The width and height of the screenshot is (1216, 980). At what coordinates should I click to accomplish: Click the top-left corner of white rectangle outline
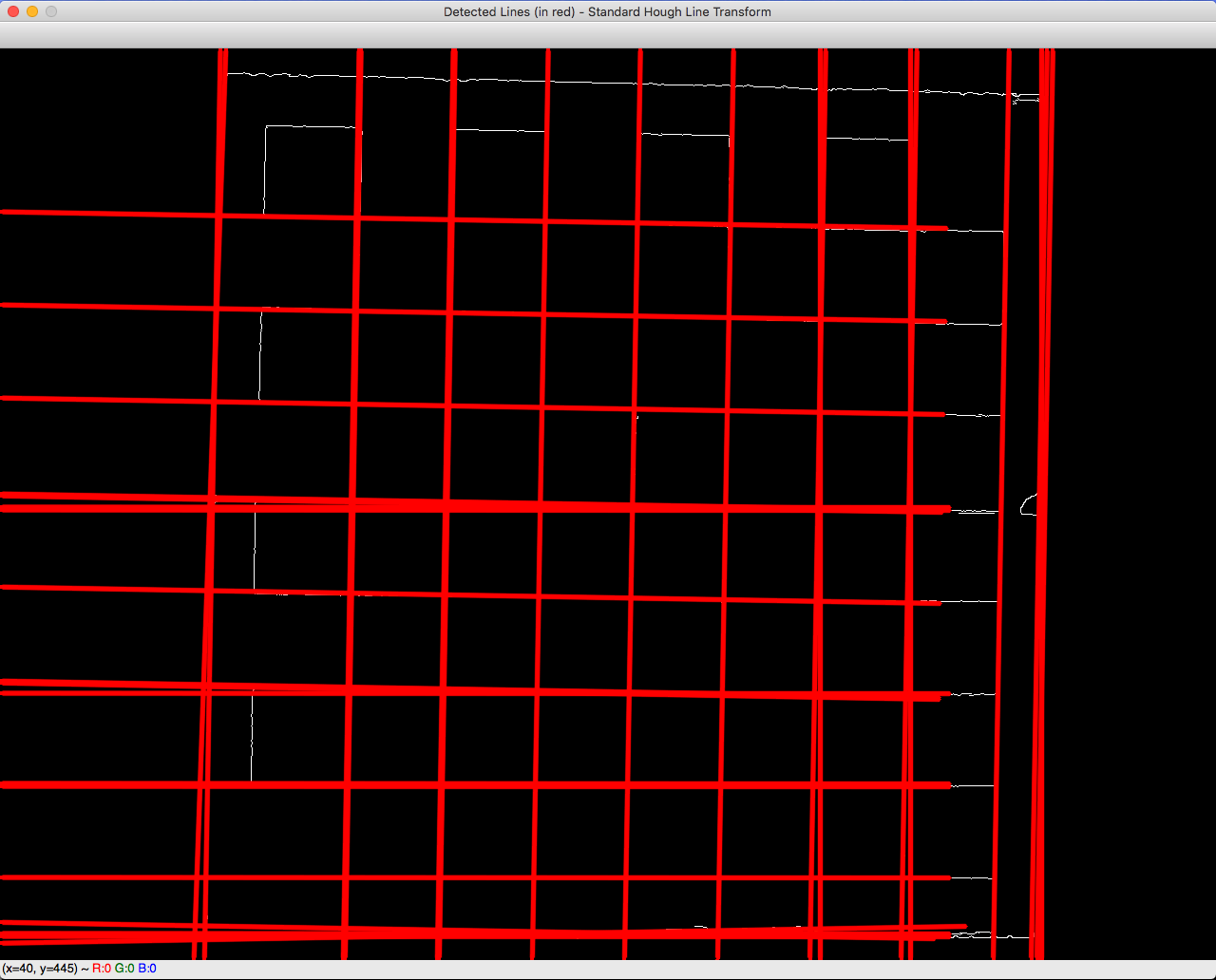(x=266, y=126)
